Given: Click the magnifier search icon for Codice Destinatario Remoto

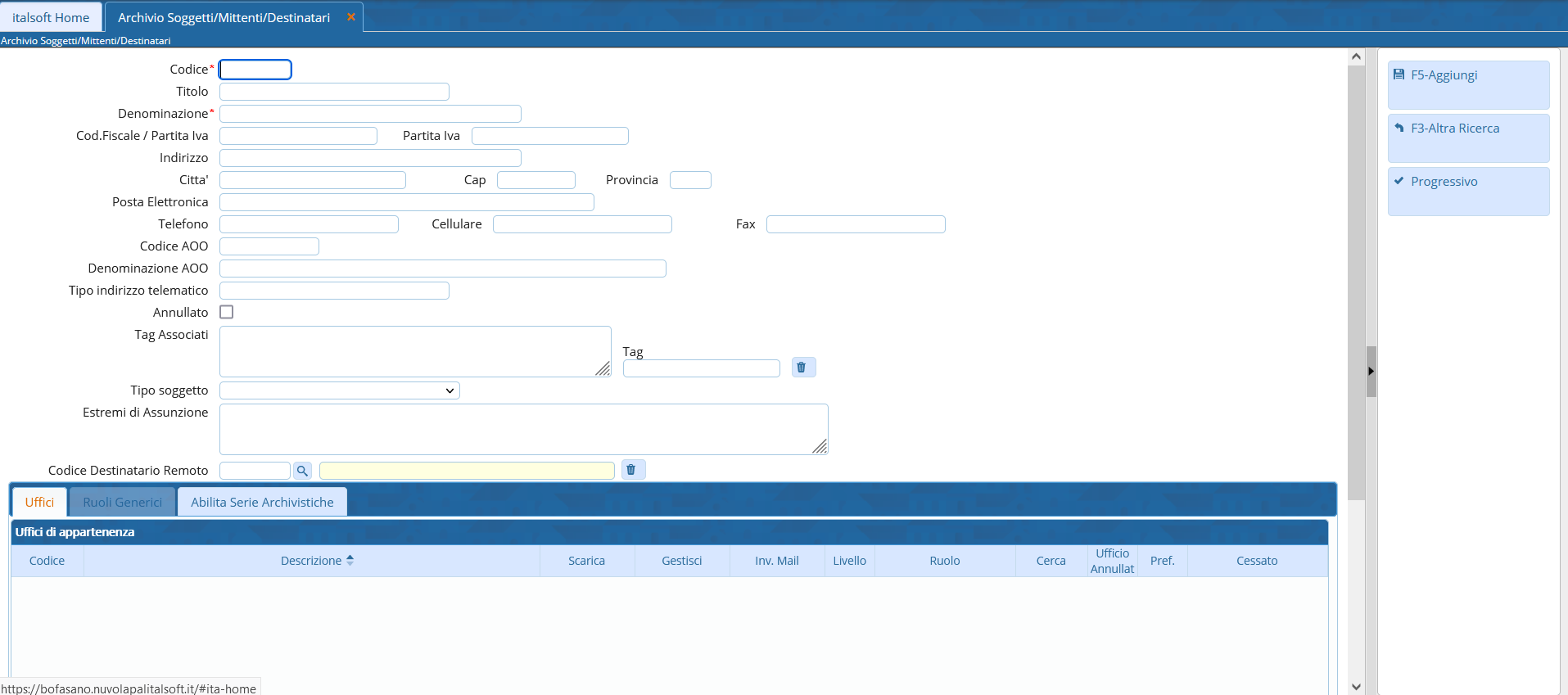Looking at the screenshot, I should click(x=302, y=471).
